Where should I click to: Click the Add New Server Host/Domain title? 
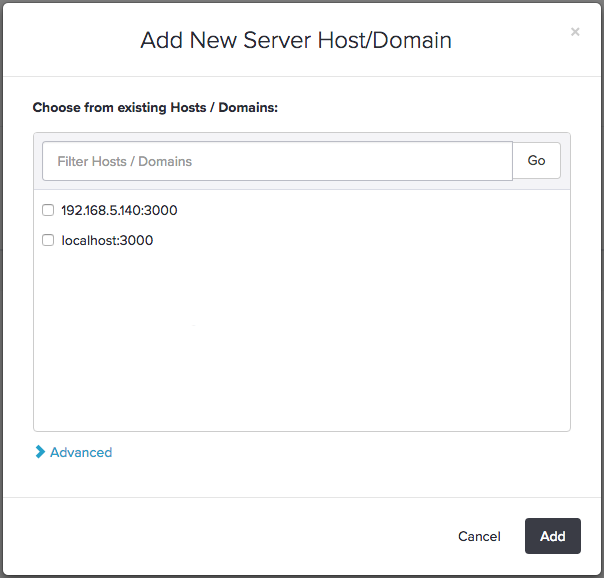[x=296, y=41]
